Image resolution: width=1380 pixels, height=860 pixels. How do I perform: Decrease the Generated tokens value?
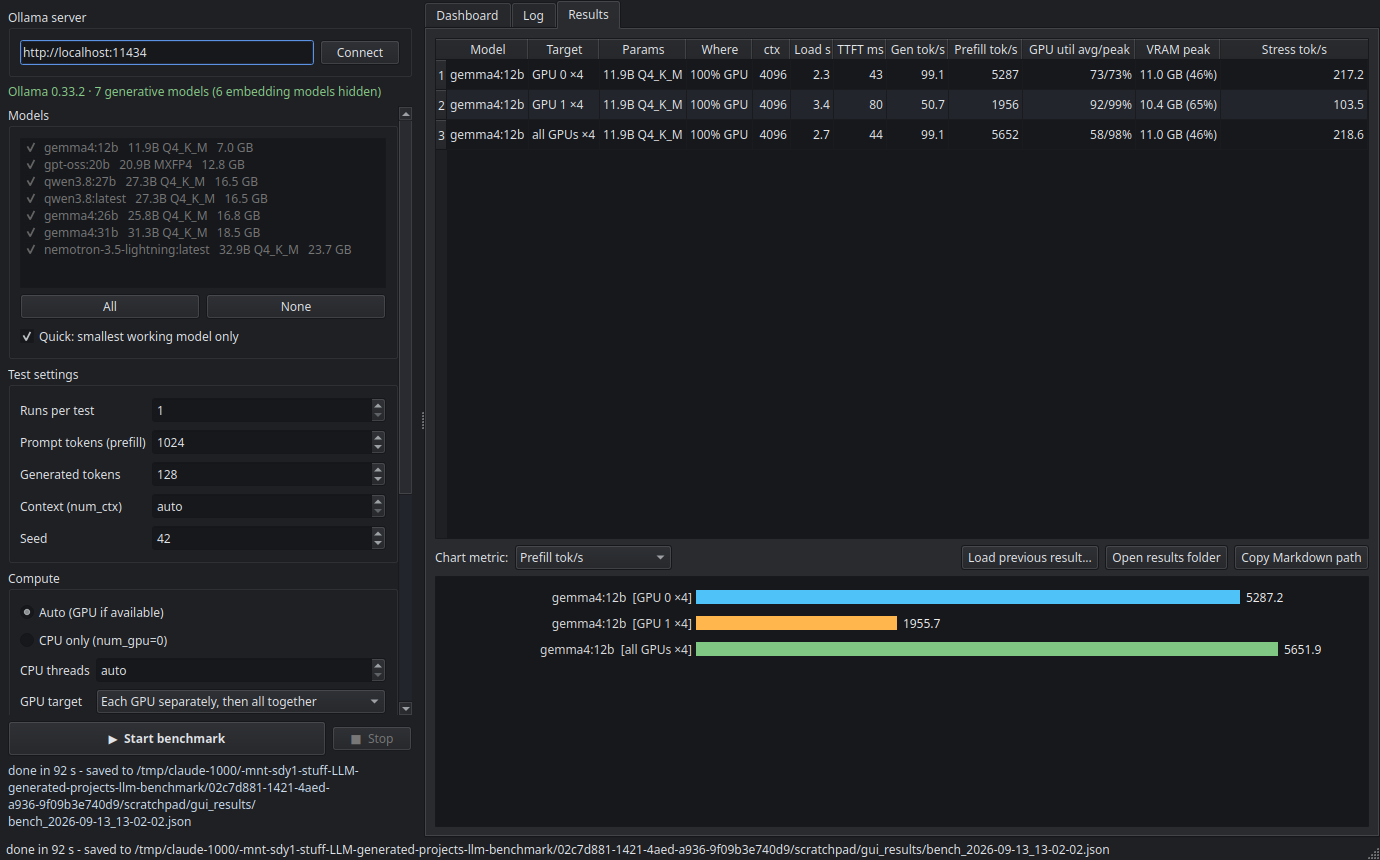click(378, 480)
